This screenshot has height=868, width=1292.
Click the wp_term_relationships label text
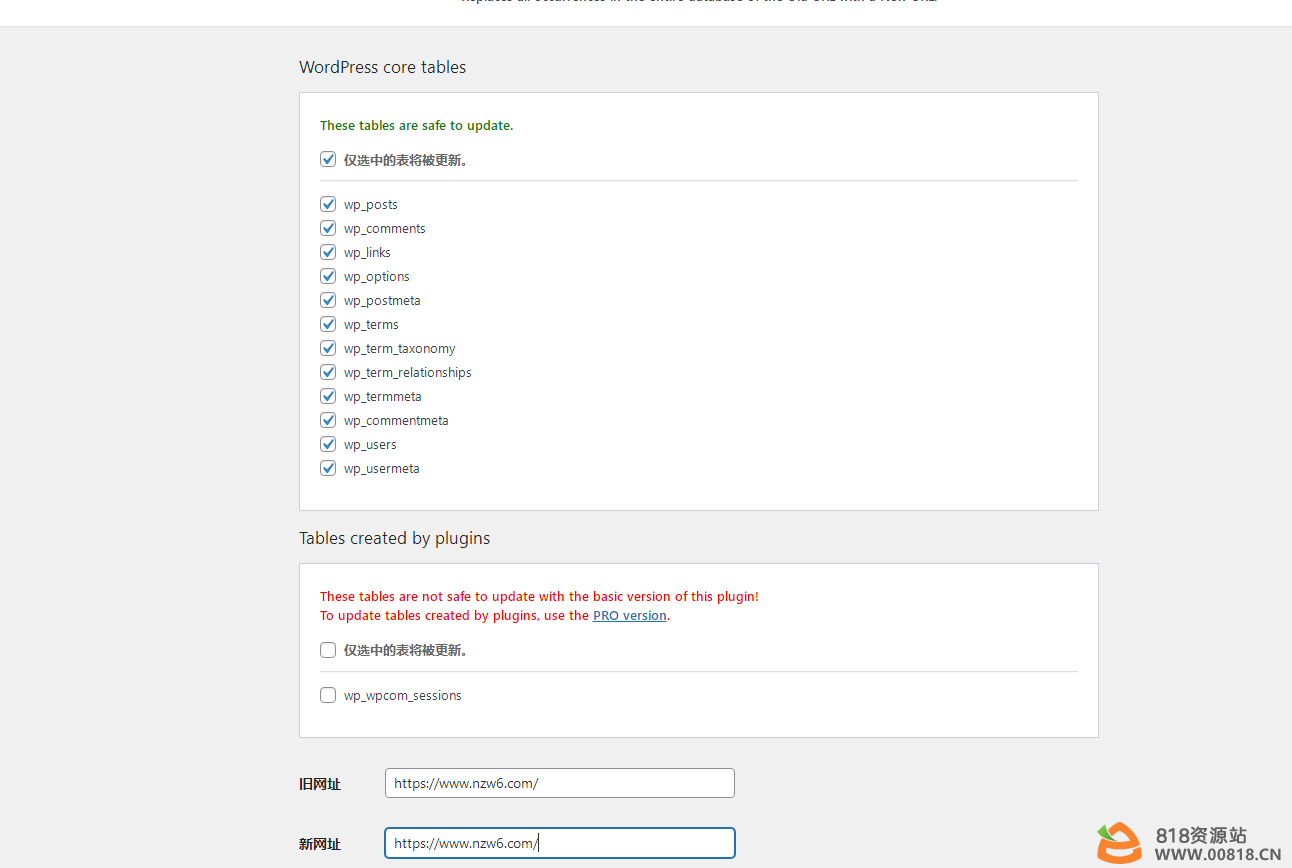tap(408, 373)
